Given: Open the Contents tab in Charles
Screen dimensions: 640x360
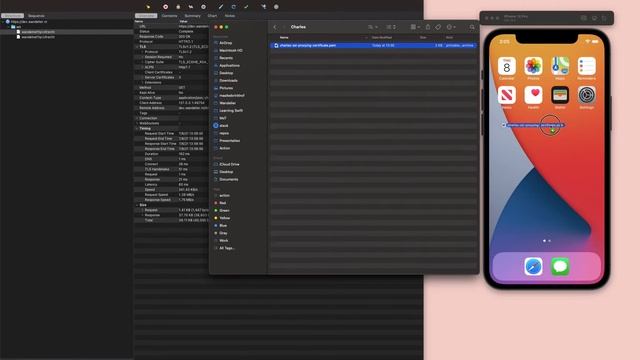Looking at the screenshot, I should [x=169, y=16].
